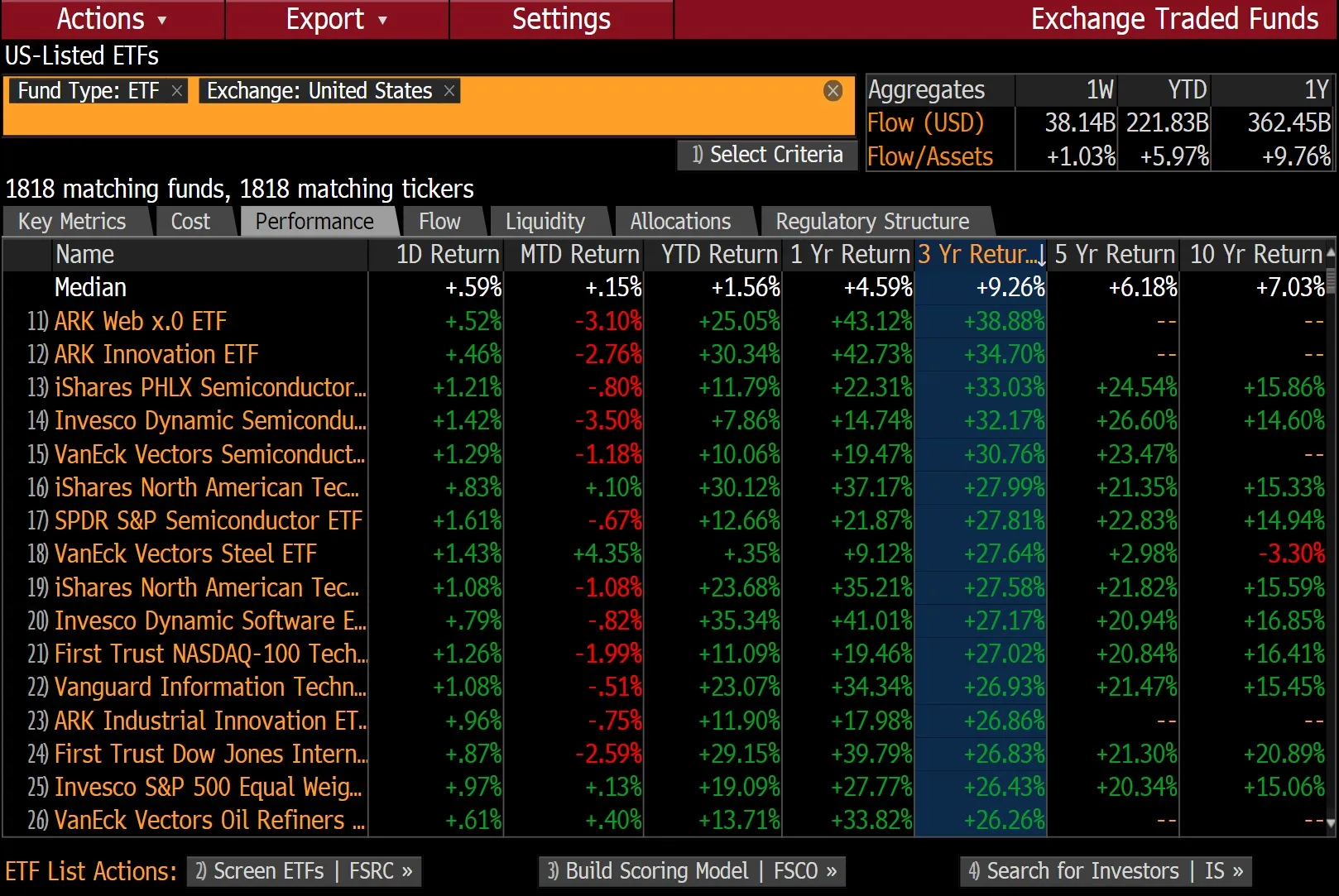Click the chevron next to Screen ETFs
This screenshot has height=896, width=1339.
[407, 871]
